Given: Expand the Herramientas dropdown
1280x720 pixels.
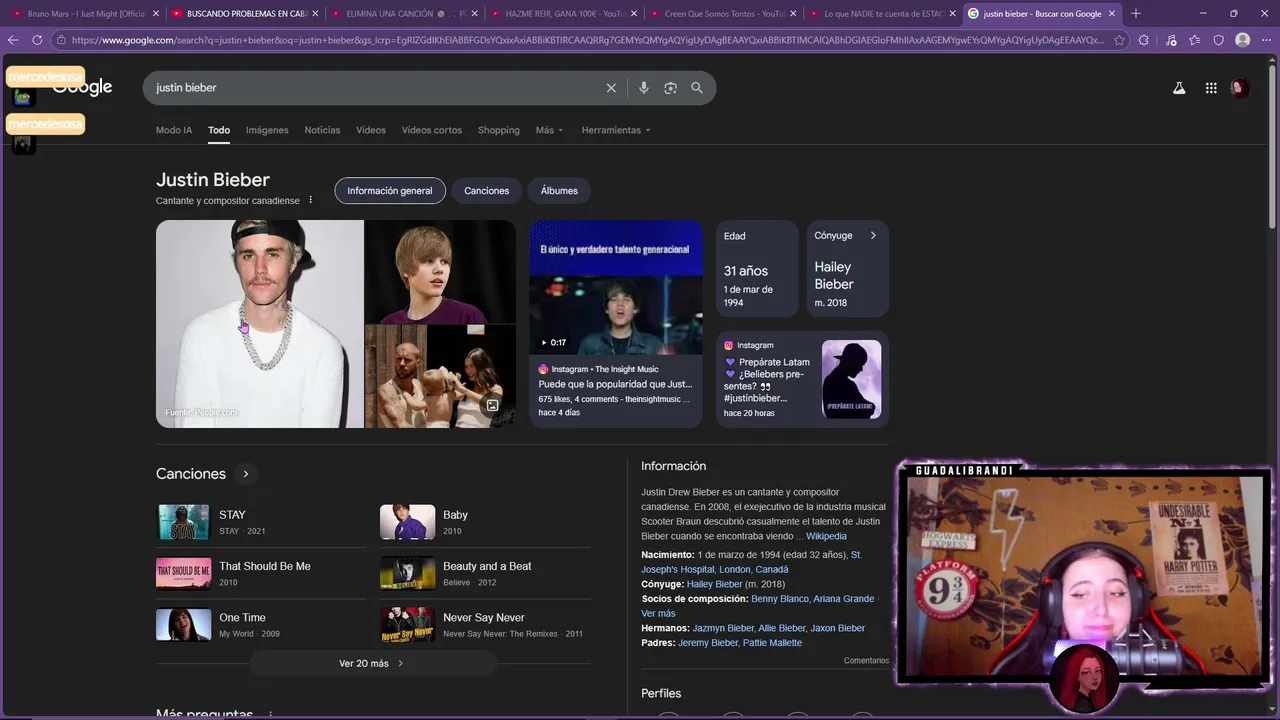Looking at the screenshot, I should point(616,130).
